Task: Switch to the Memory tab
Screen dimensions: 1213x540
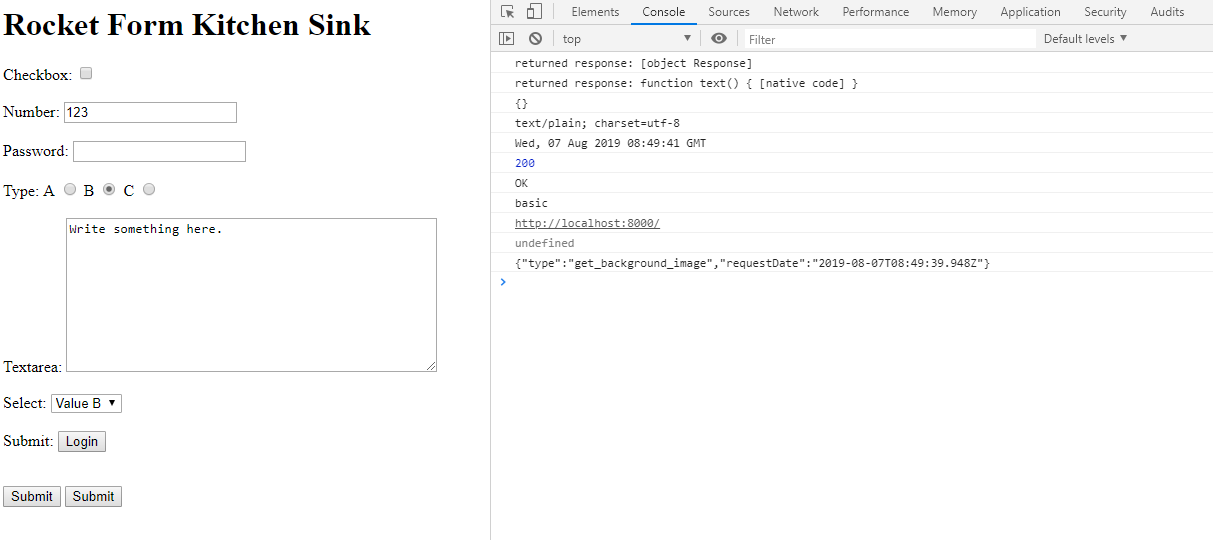Action: [x=954, y=12]
